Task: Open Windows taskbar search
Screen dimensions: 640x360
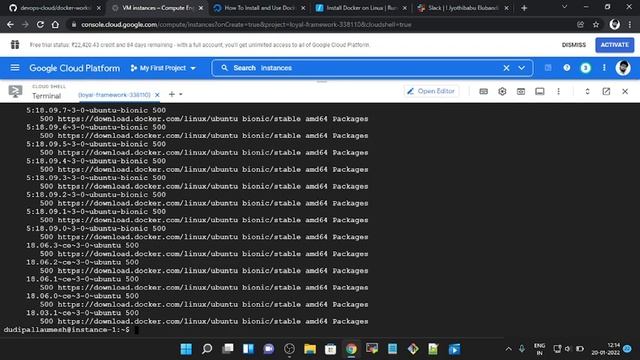Action: (x=207, y=349)
